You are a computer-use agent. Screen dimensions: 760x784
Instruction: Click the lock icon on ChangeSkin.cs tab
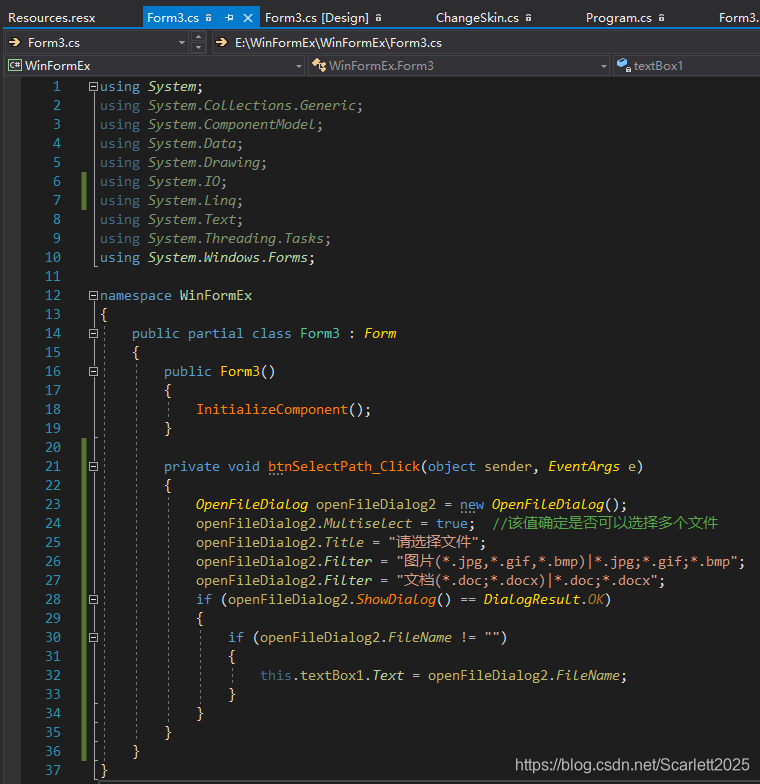click(x=528, y=18)
